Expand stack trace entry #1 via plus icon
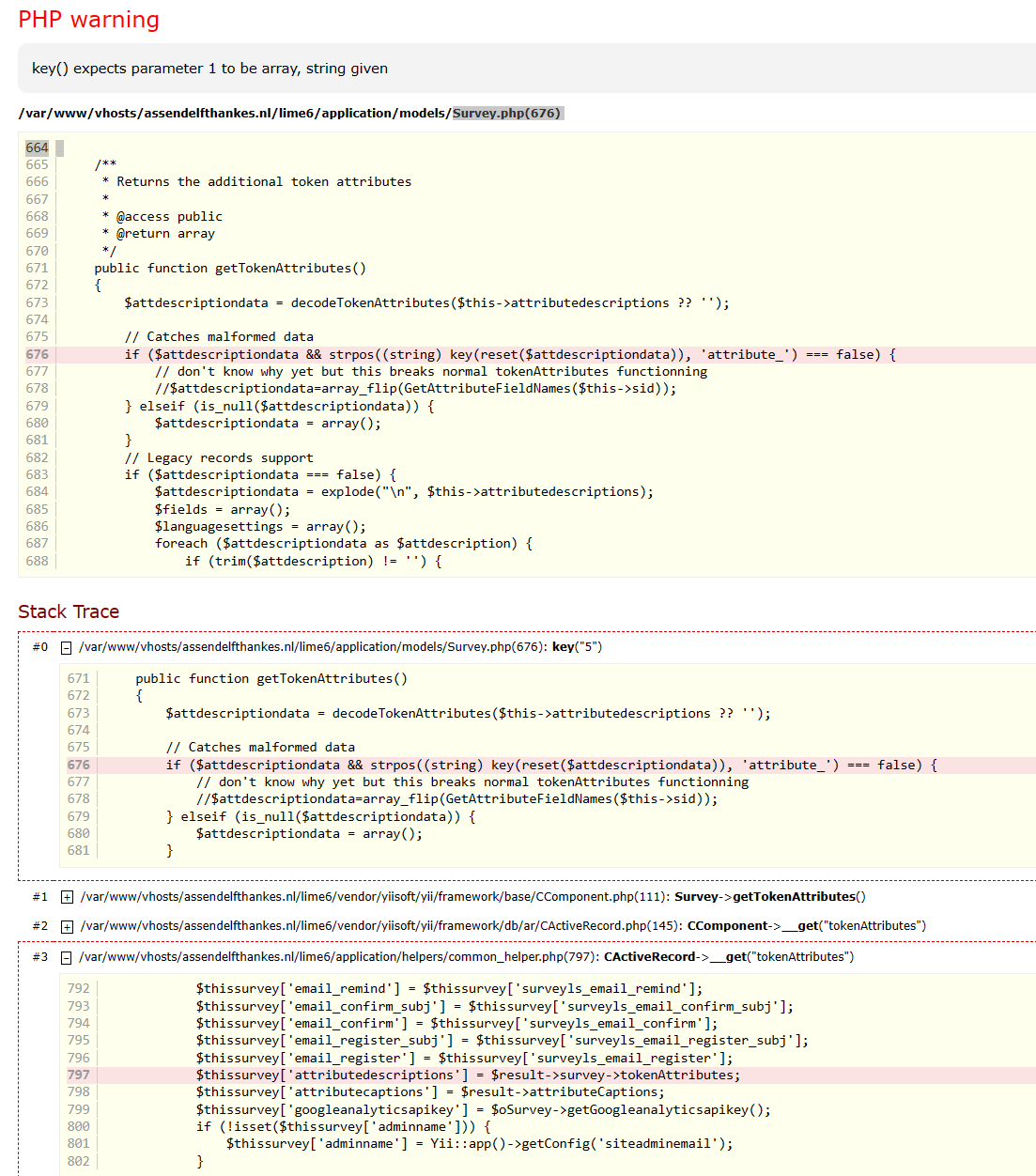 pos(67,897)
